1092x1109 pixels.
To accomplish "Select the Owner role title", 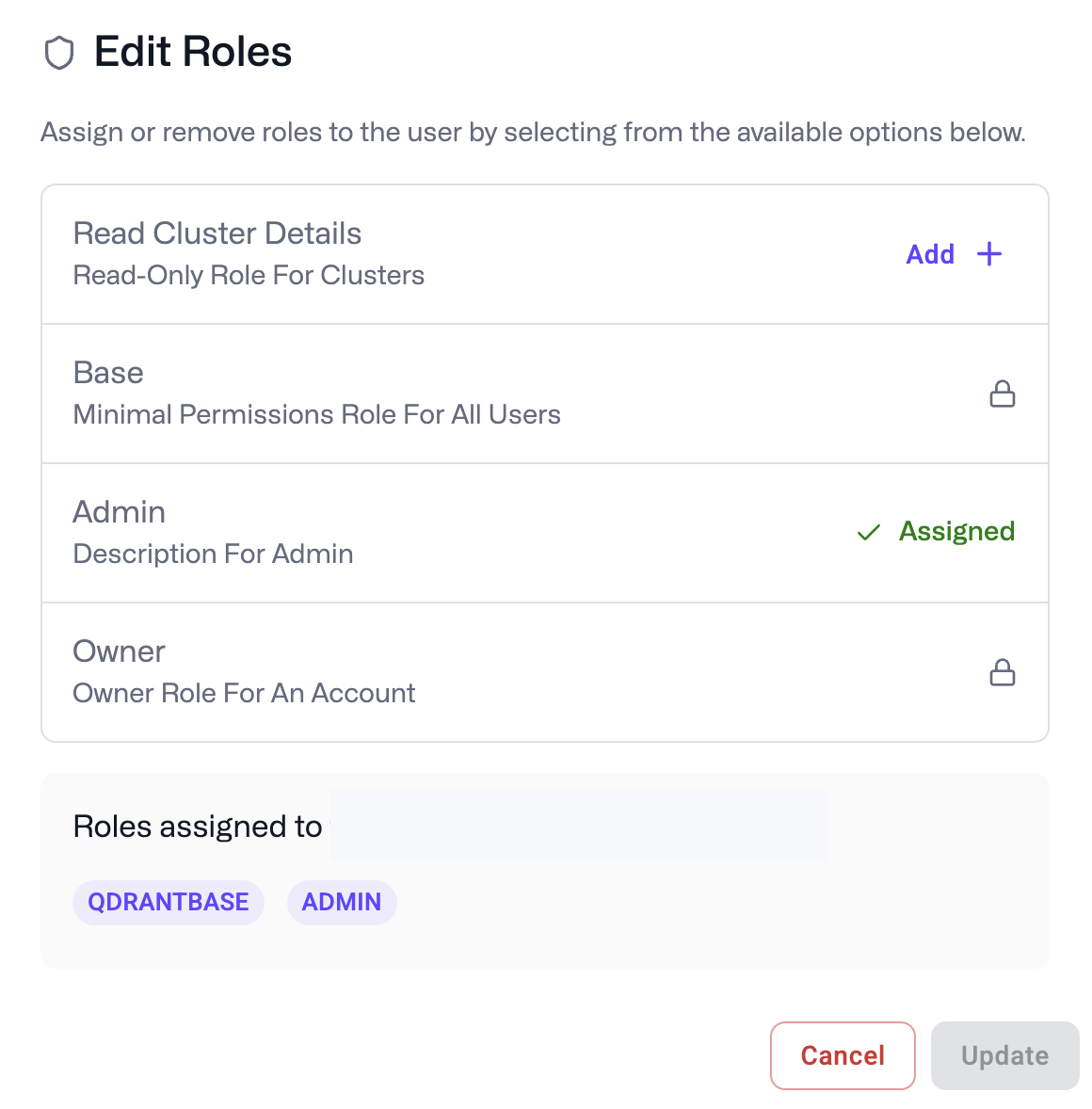I will pyautogui.click(x=120, y=651).
